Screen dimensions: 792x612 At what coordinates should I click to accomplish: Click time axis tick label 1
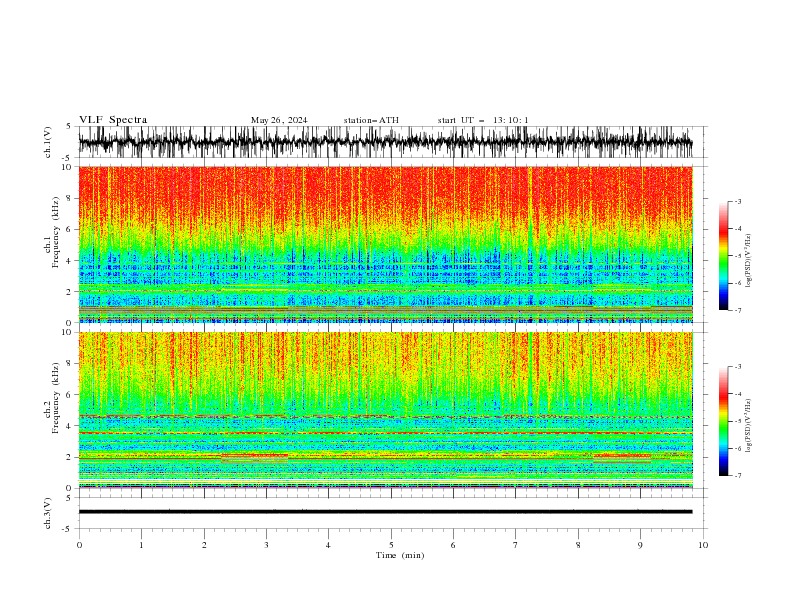pyautogui.click(x=141, y=545)
